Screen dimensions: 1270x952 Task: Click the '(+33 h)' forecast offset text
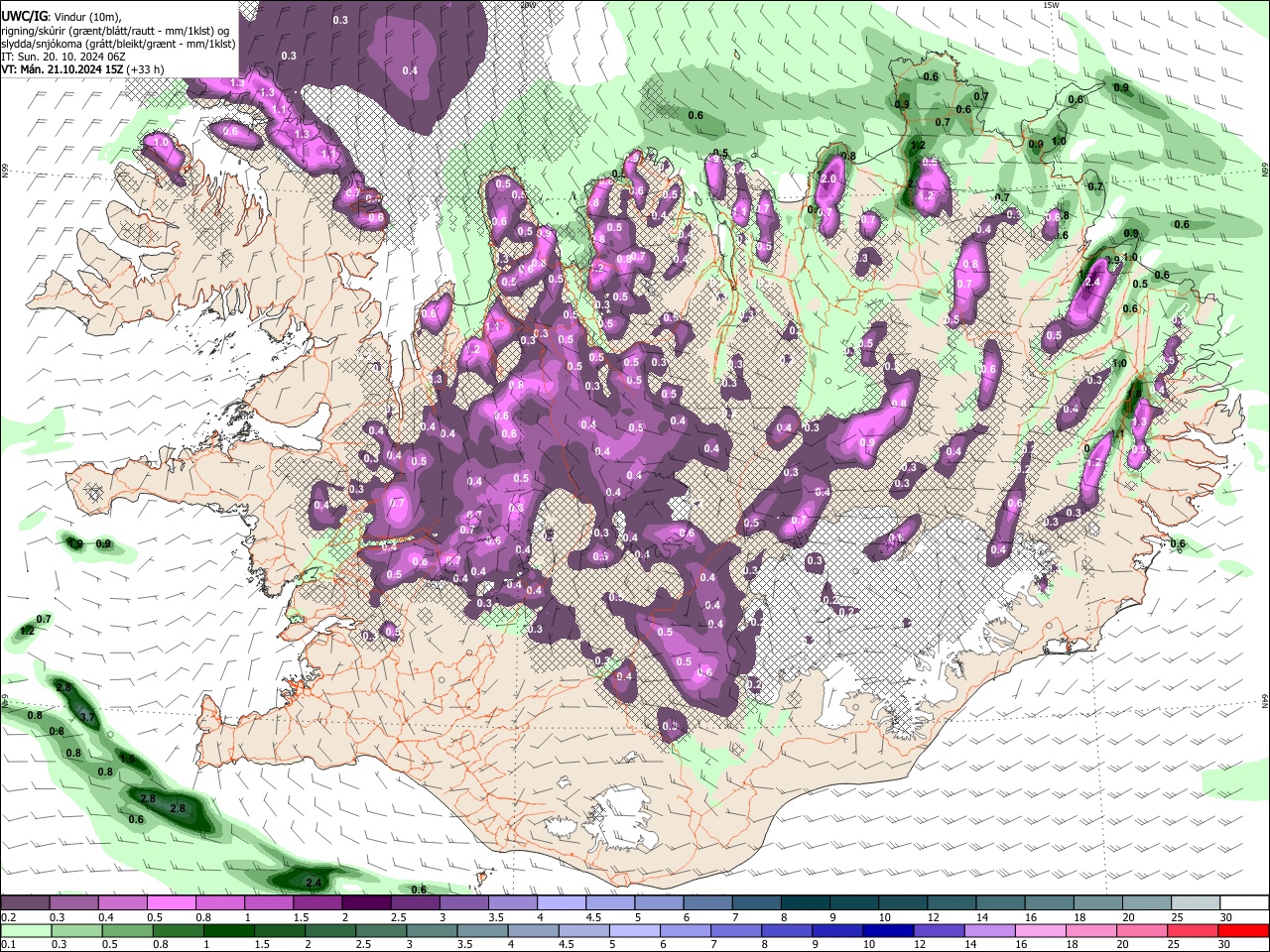(x=146, y=69)
